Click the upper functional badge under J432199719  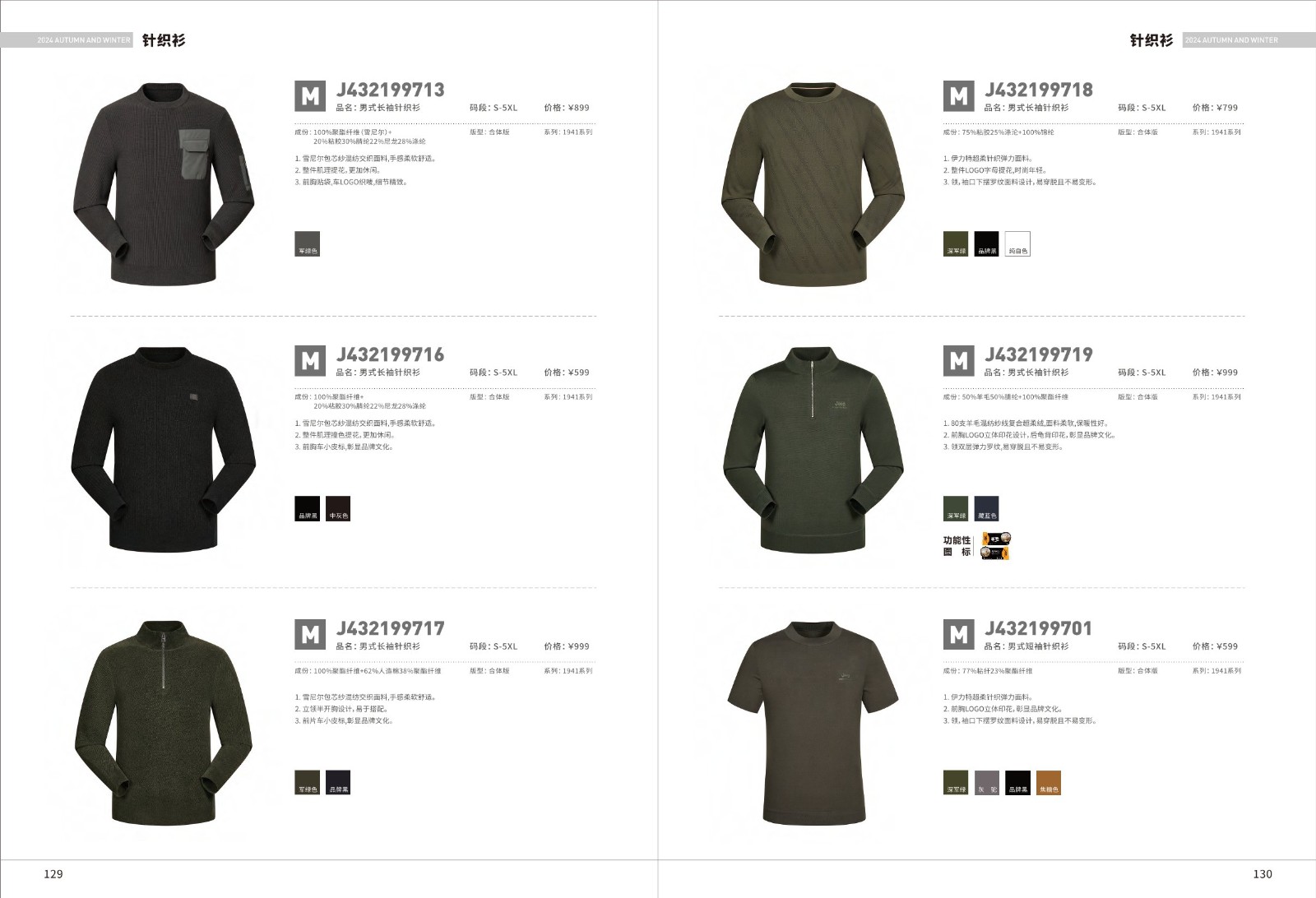[x=995, y=539]
